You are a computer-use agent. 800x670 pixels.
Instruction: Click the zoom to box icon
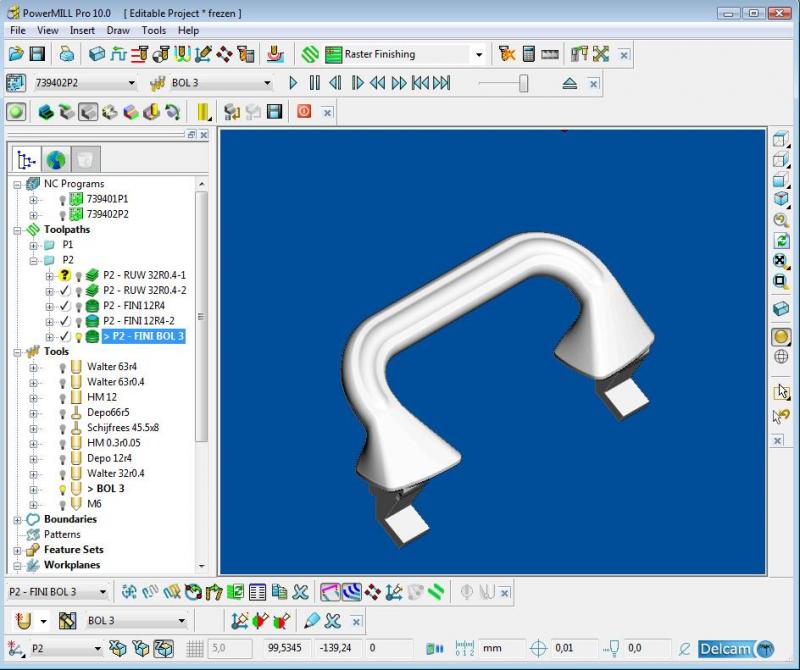781,281
